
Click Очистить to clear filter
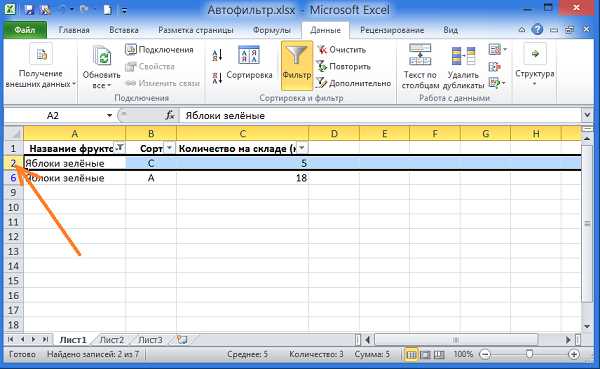[x=342, y=50]
